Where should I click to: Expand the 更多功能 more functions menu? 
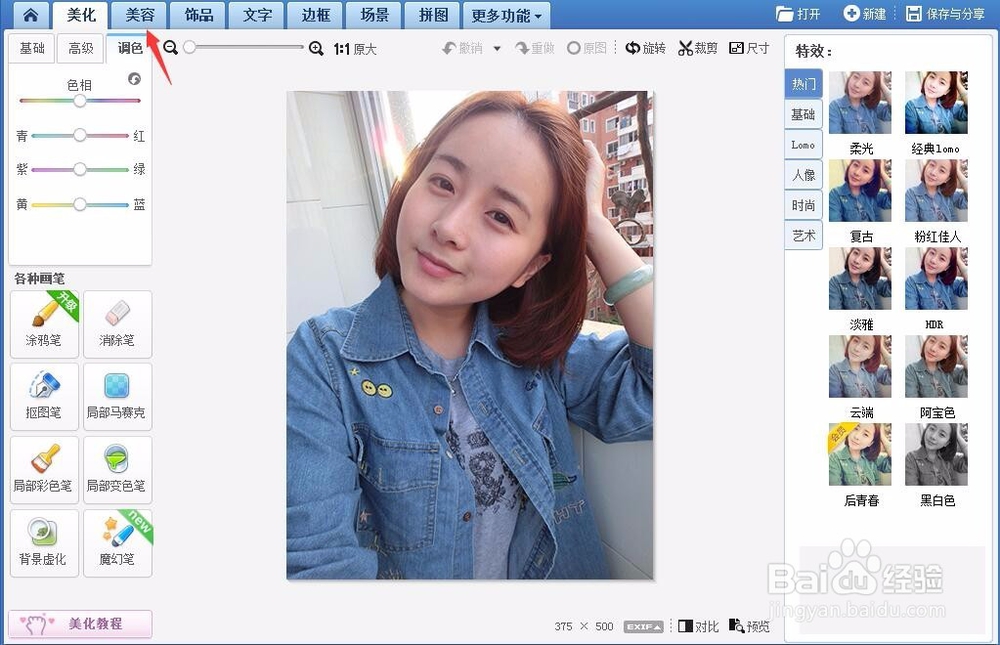506,15
